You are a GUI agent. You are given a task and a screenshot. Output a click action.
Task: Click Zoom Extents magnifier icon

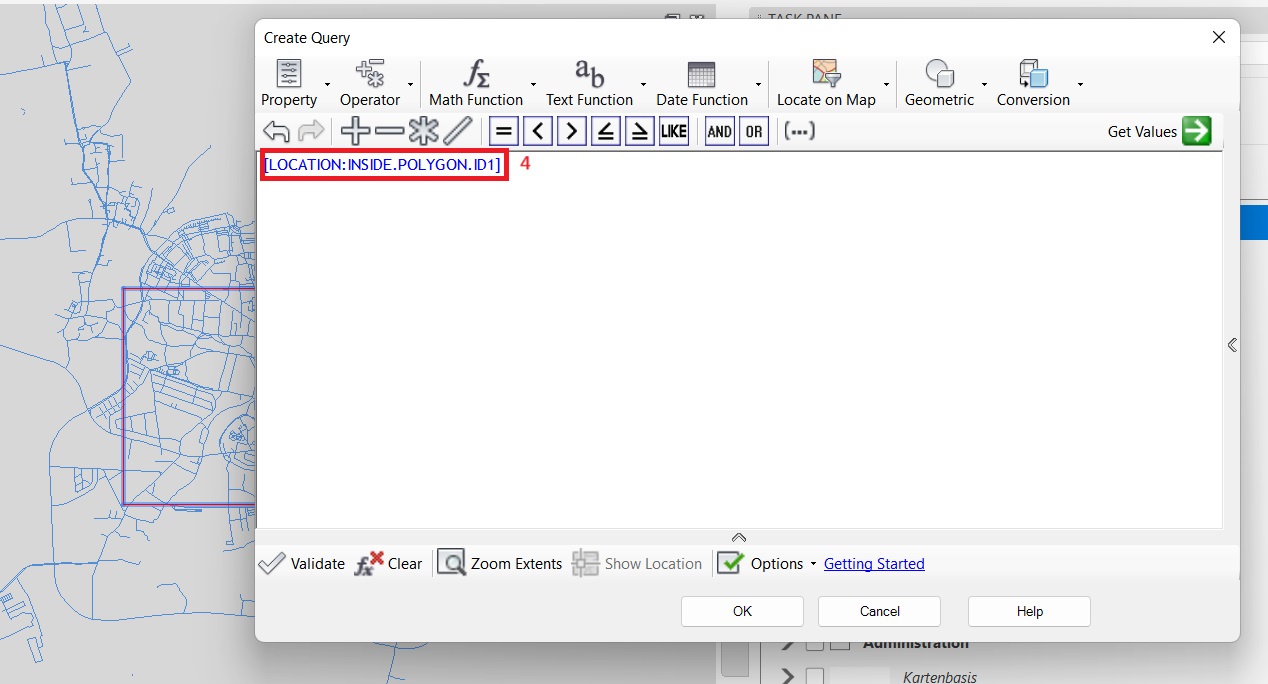(451, 563)
